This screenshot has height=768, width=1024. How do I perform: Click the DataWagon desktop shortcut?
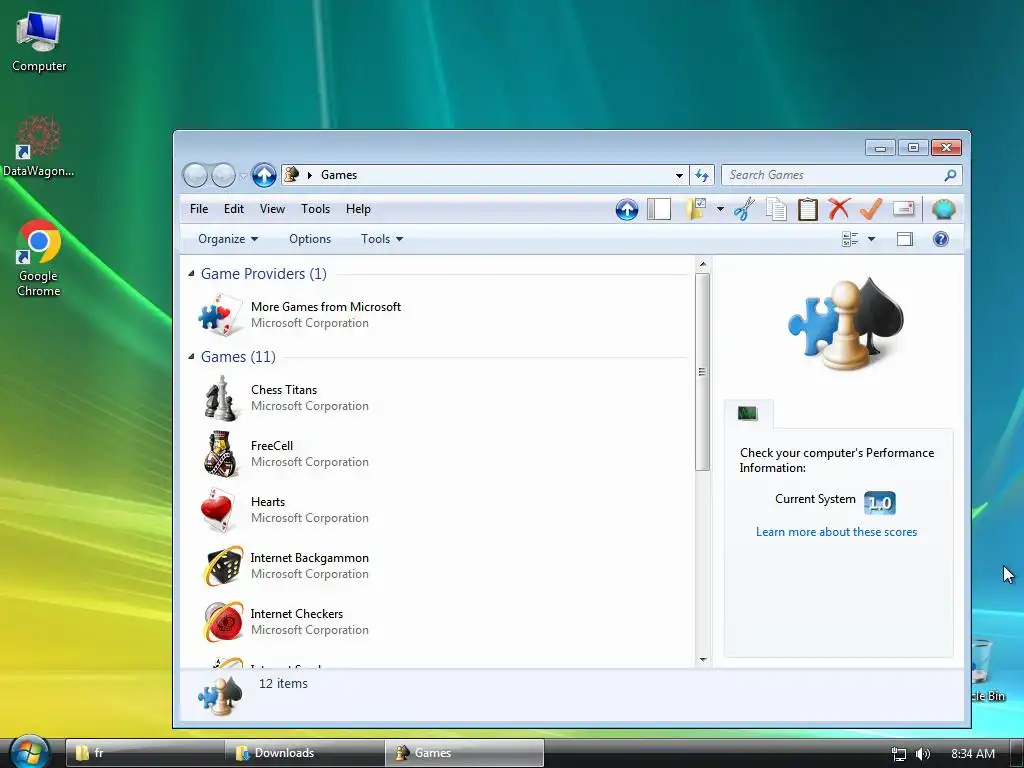tap(39, 146)
